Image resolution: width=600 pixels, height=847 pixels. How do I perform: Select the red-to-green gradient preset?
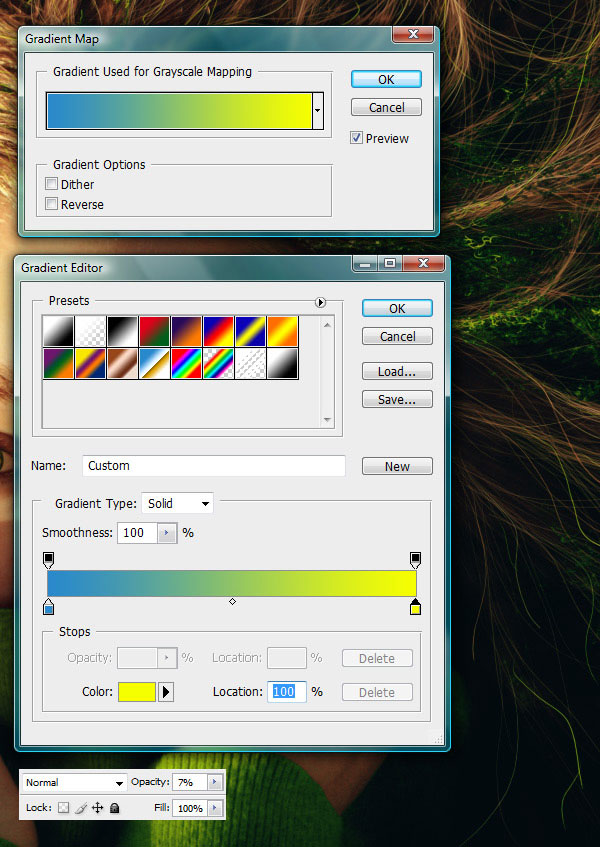[154, 331]
